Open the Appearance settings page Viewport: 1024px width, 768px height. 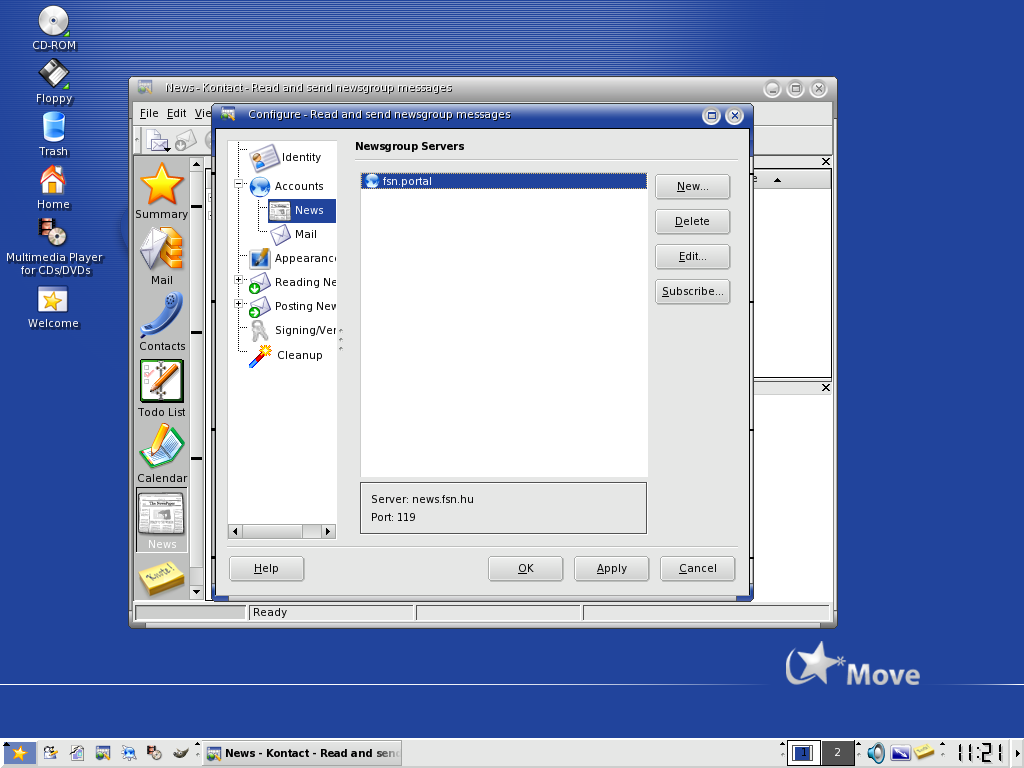coord(293,259)
